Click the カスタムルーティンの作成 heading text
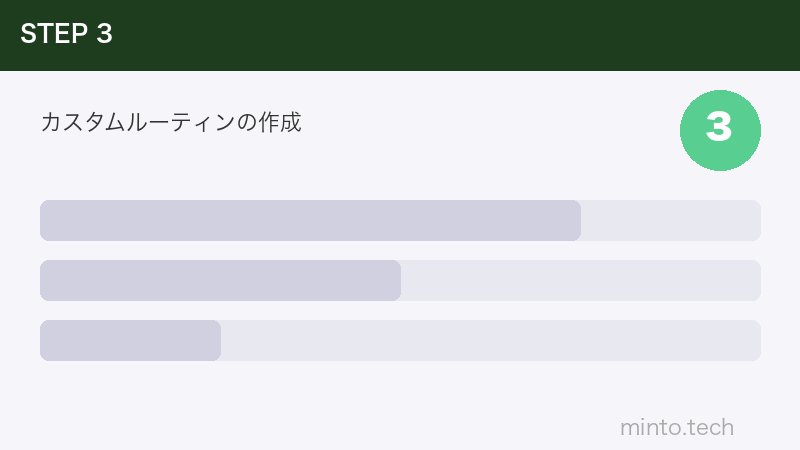Image resolution: width=800 pixels, height=450 pixels. (170, 123)
